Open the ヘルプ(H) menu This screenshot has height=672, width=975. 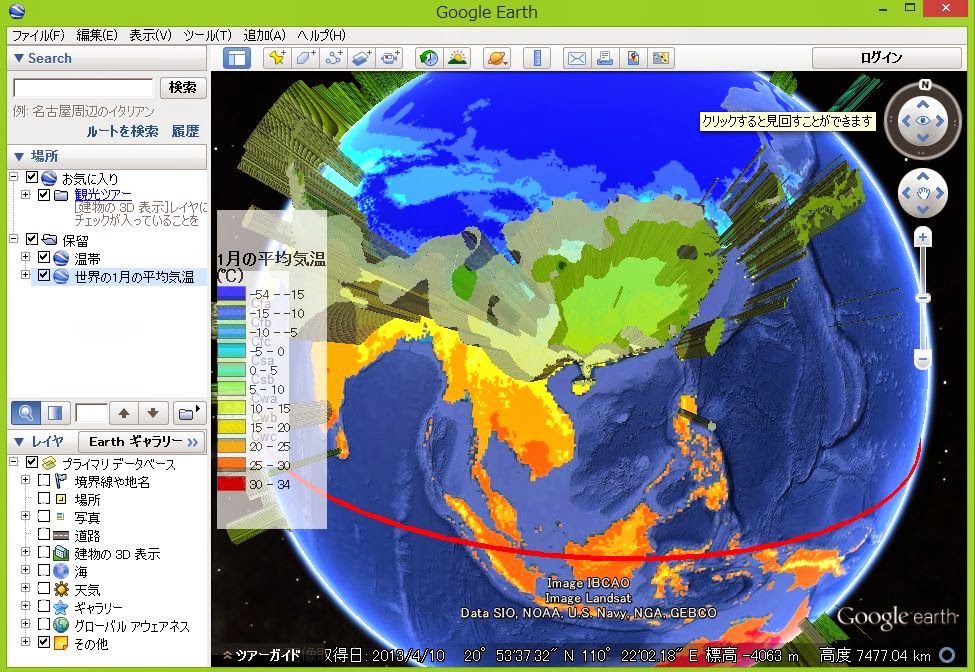[x=321, y=35]
